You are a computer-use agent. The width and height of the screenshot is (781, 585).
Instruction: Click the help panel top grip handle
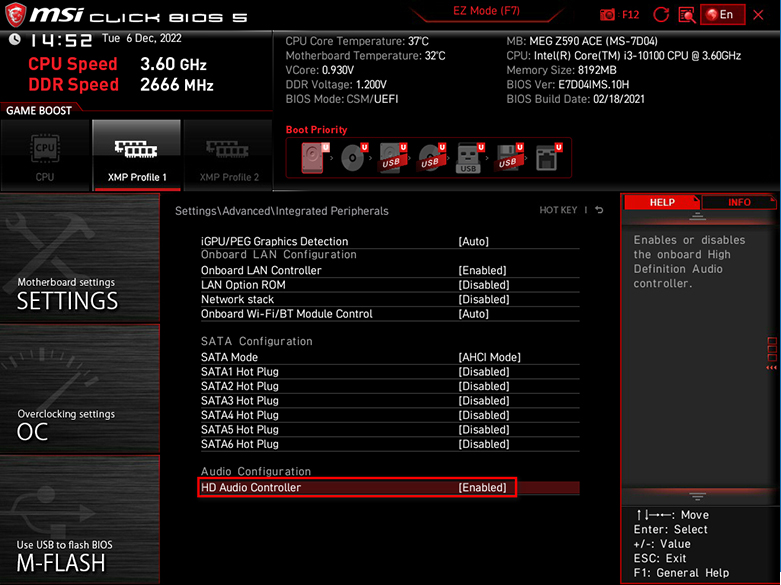coord(697,216)
